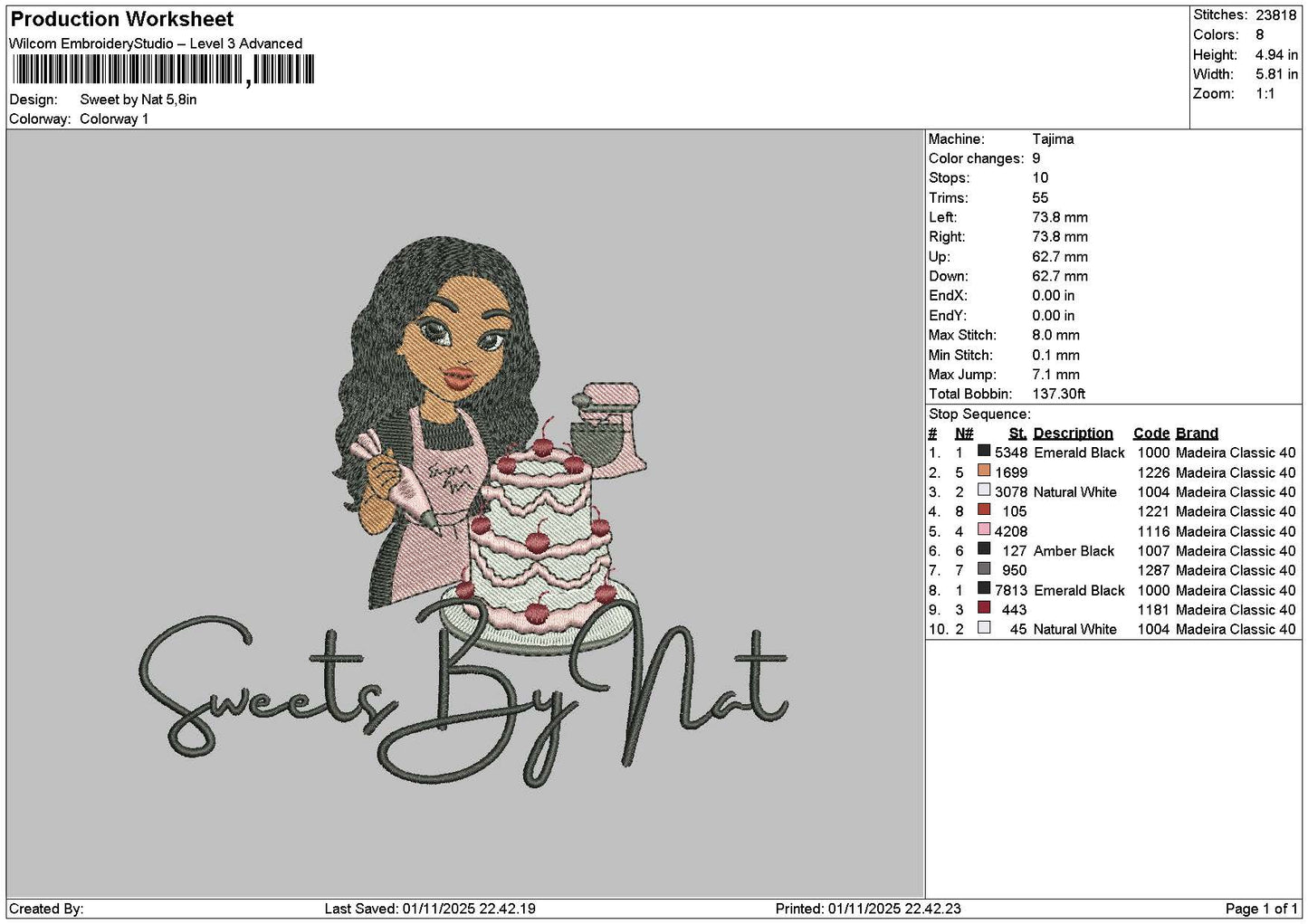Click 'Wilcom EmbroideryStudio – Level 3 Advanced' text
Viewport: 1308px width, 924px height.
point(156,43)
